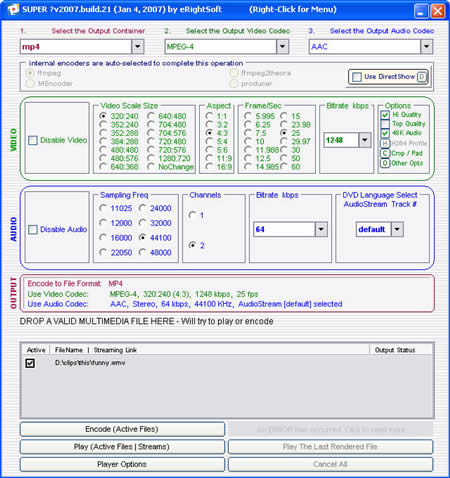
Task: Select 1280:720 video scale size
Action: click(151, 158)
